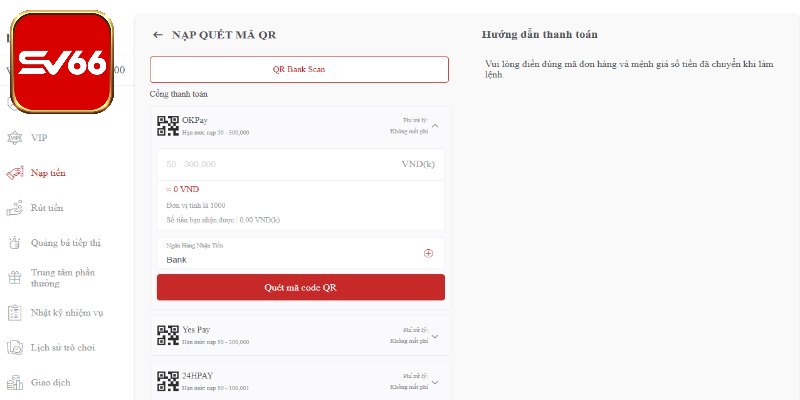Collapse the OKPay payment gateway section
The image size is (800, 400).
click(x=435, y=126)
